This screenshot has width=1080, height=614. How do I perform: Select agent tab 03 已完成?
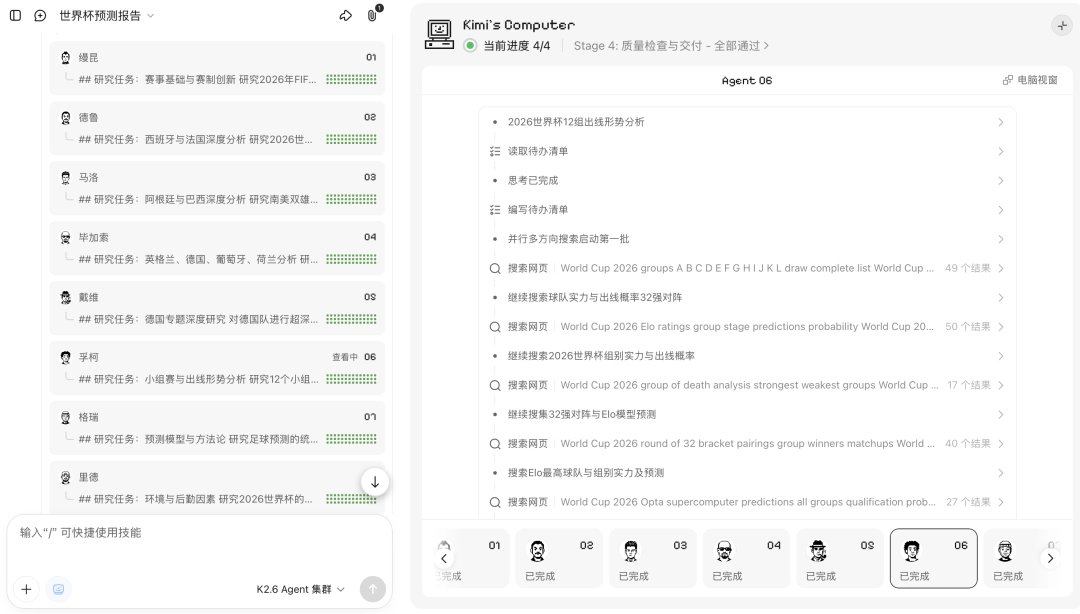652,559
